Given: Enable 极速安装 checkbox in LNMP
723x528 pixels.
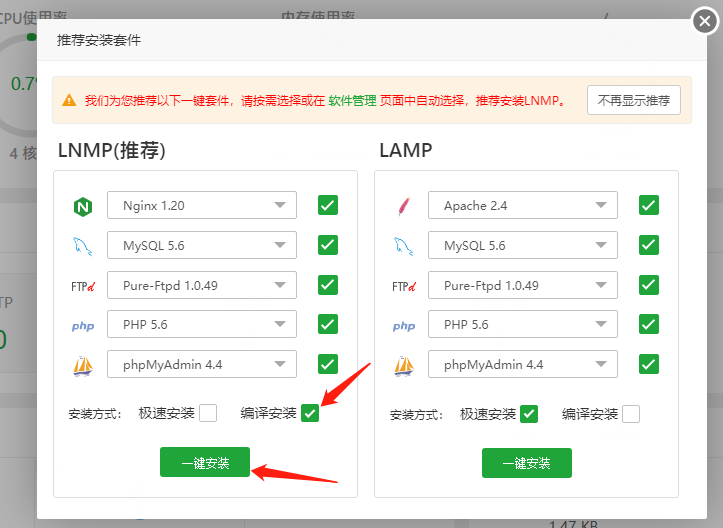Looking at the screenshot, I should (208, 413).
